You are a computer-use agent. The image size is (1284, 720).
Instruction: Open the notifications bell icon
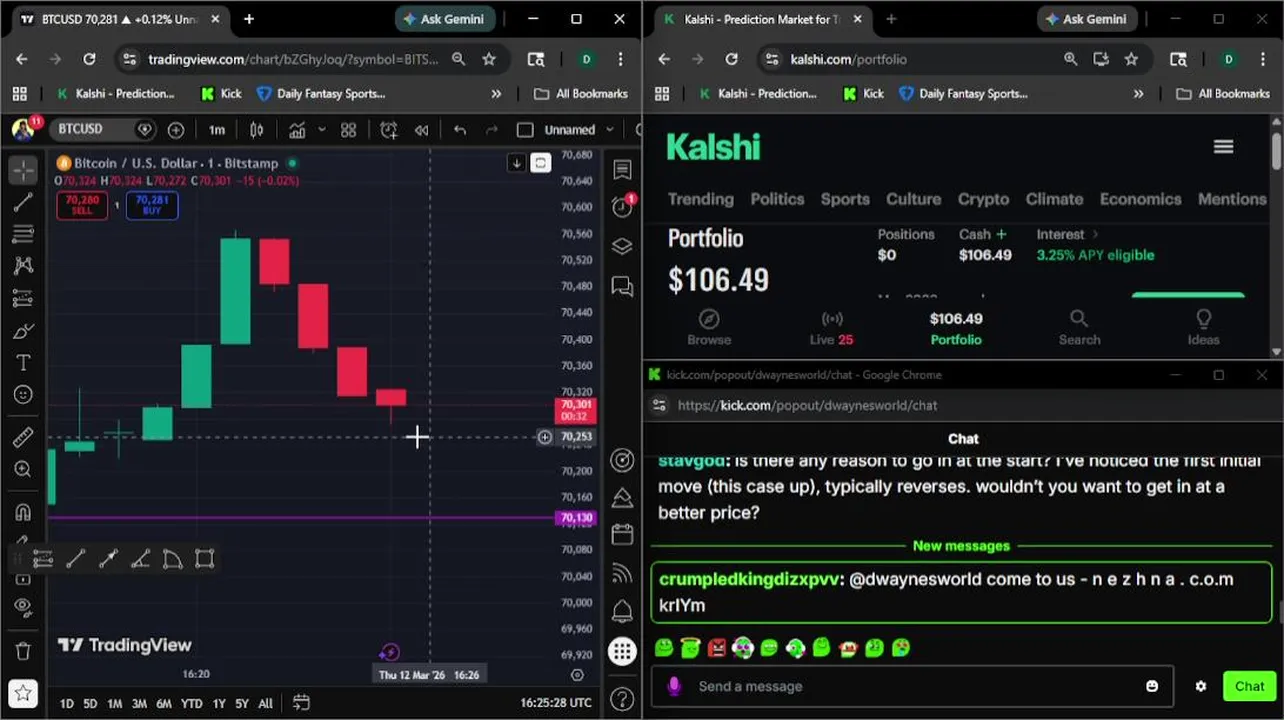pos(622,611)
